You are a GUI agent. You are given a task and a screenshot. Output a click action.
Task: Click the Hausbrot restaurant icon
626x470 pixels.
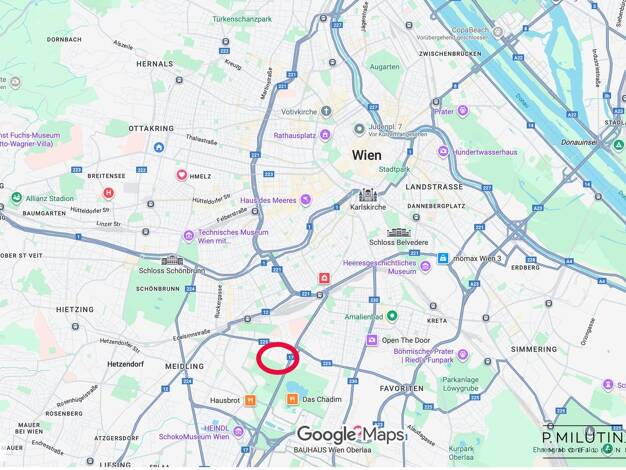[250, 400]
